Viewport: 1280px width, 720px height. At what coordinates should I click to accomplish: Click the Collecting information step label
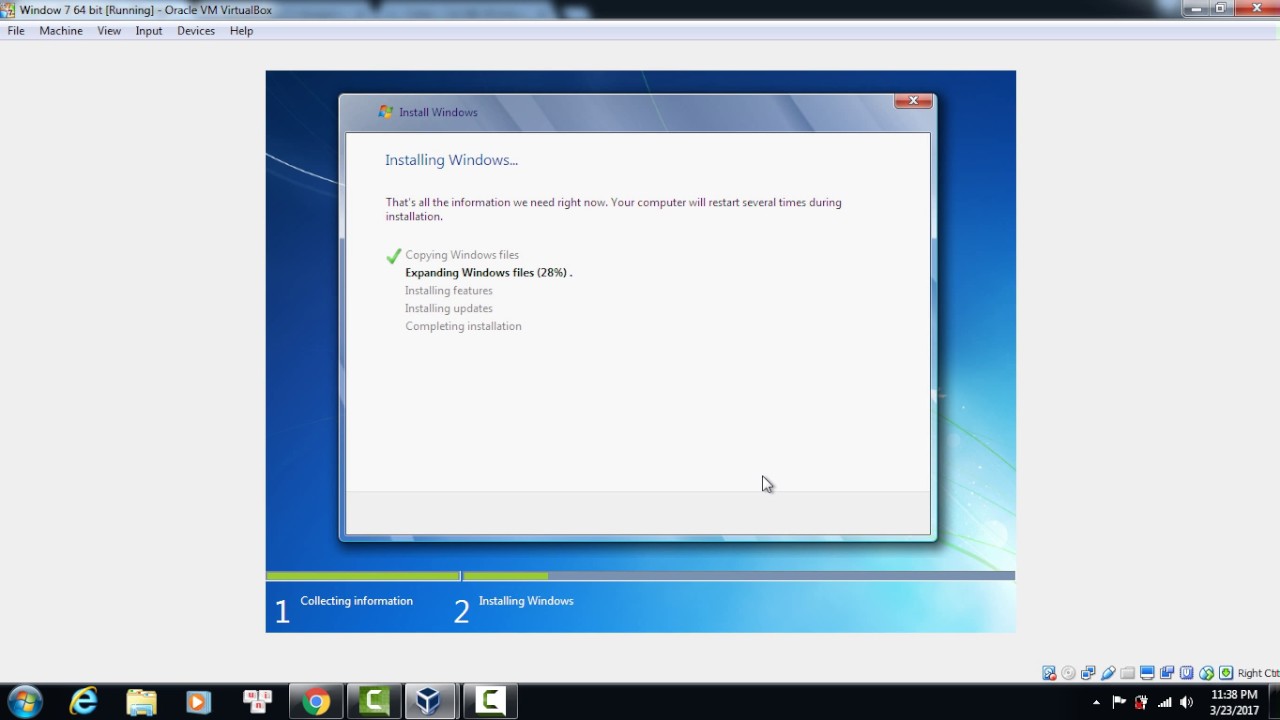(x=356, y=601)
